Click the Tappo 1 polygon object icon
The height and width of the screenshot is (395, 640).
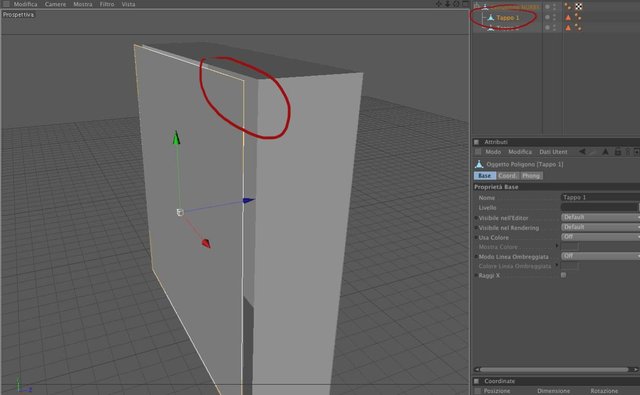pos(491,18)
